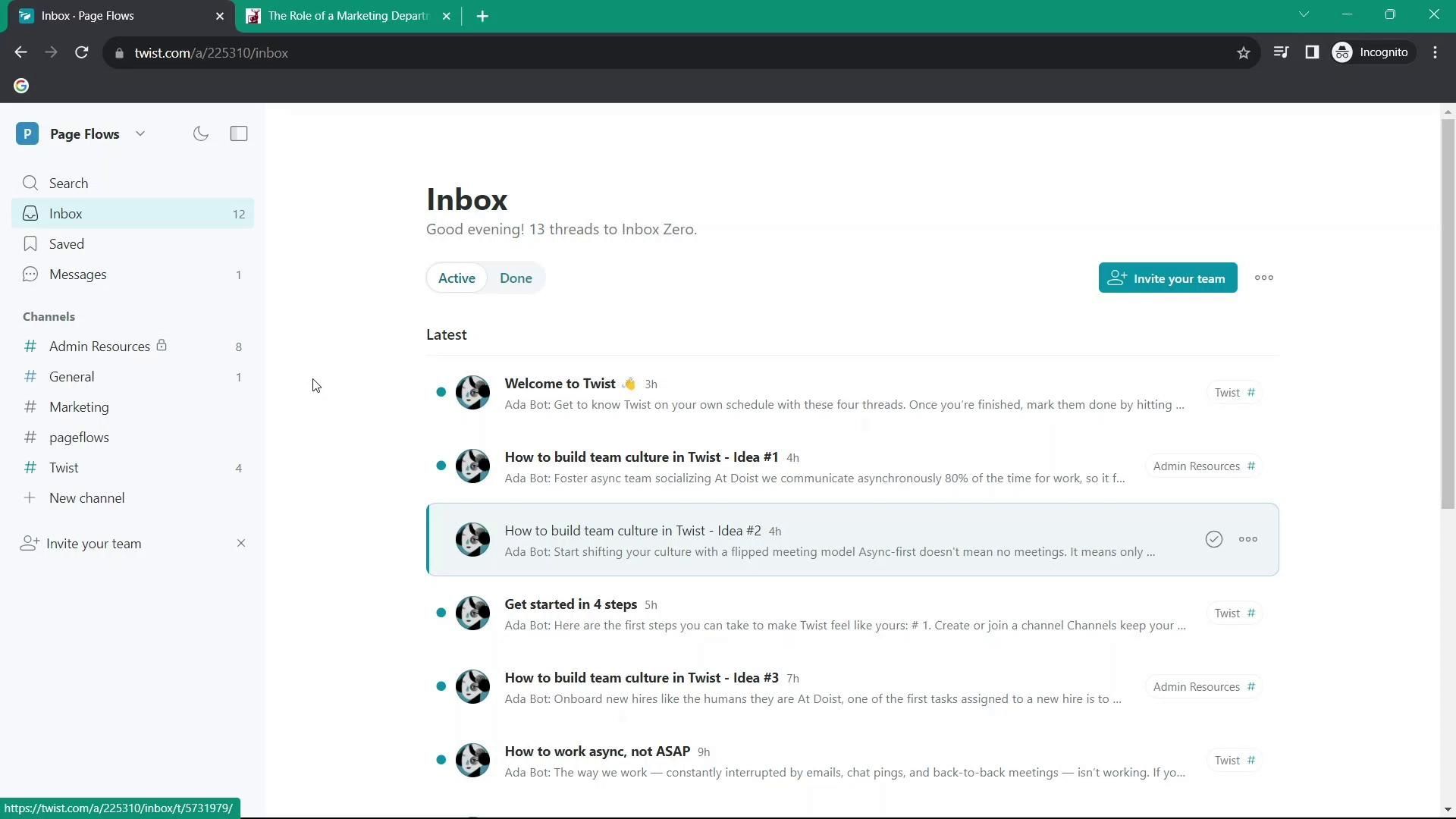
Task: Open Idea #2 thread more options
Action: tap(1248, 539)
